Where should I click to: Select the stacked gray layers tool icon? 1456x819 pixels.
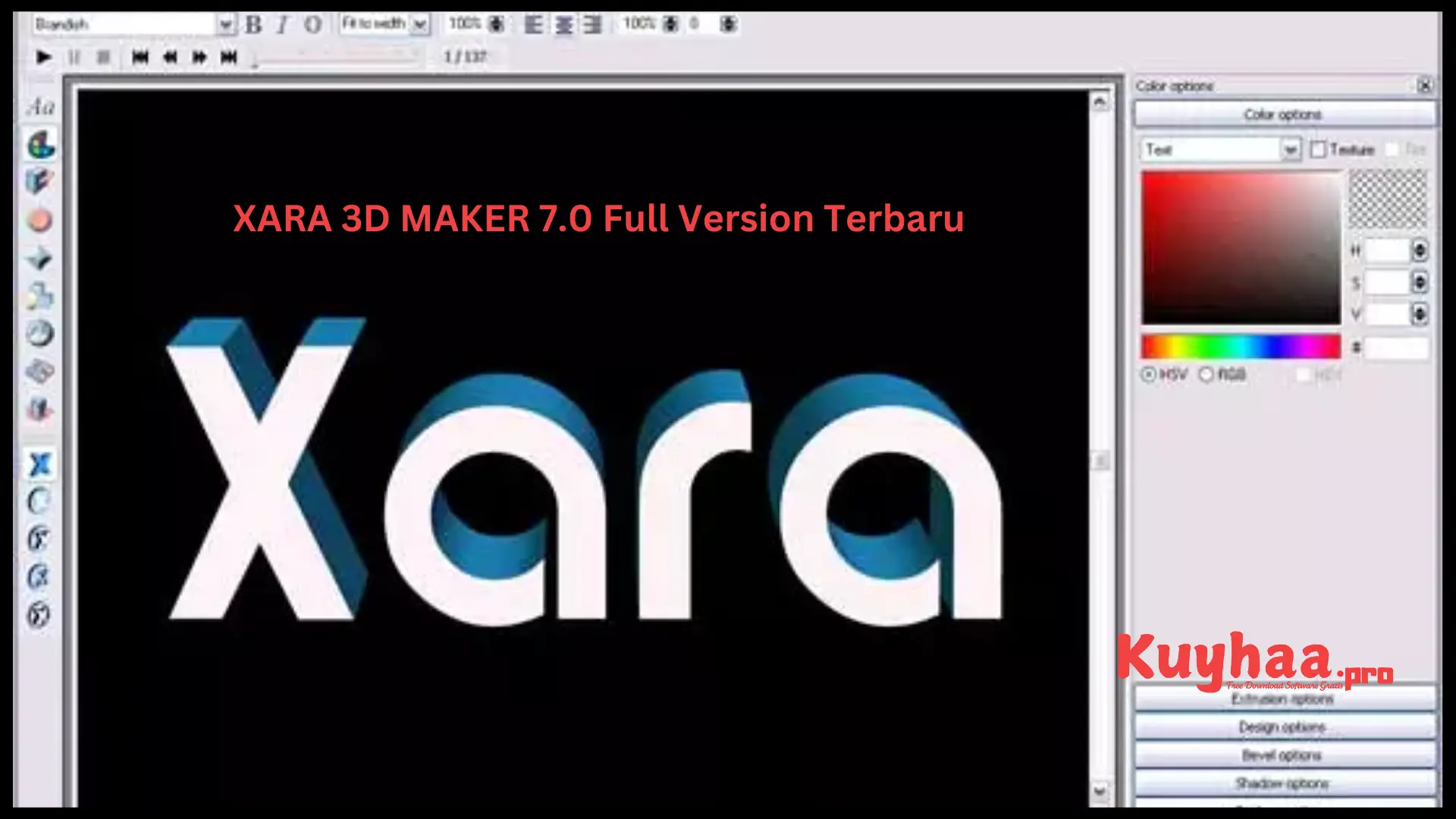(x=39, y=372)
